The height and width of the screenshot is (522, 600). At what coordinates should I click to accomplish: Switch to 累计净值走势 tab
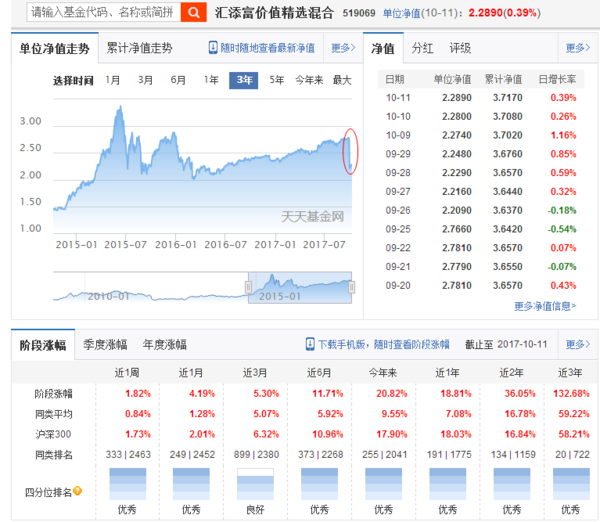[x=139, y=48]
